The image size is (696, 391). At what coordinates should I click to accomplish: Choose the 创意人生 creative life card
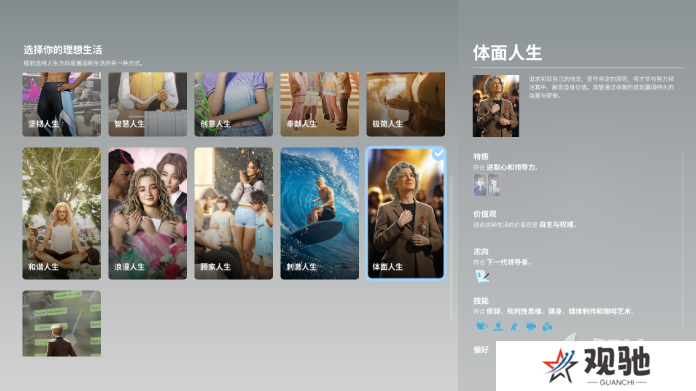[233, 104]
